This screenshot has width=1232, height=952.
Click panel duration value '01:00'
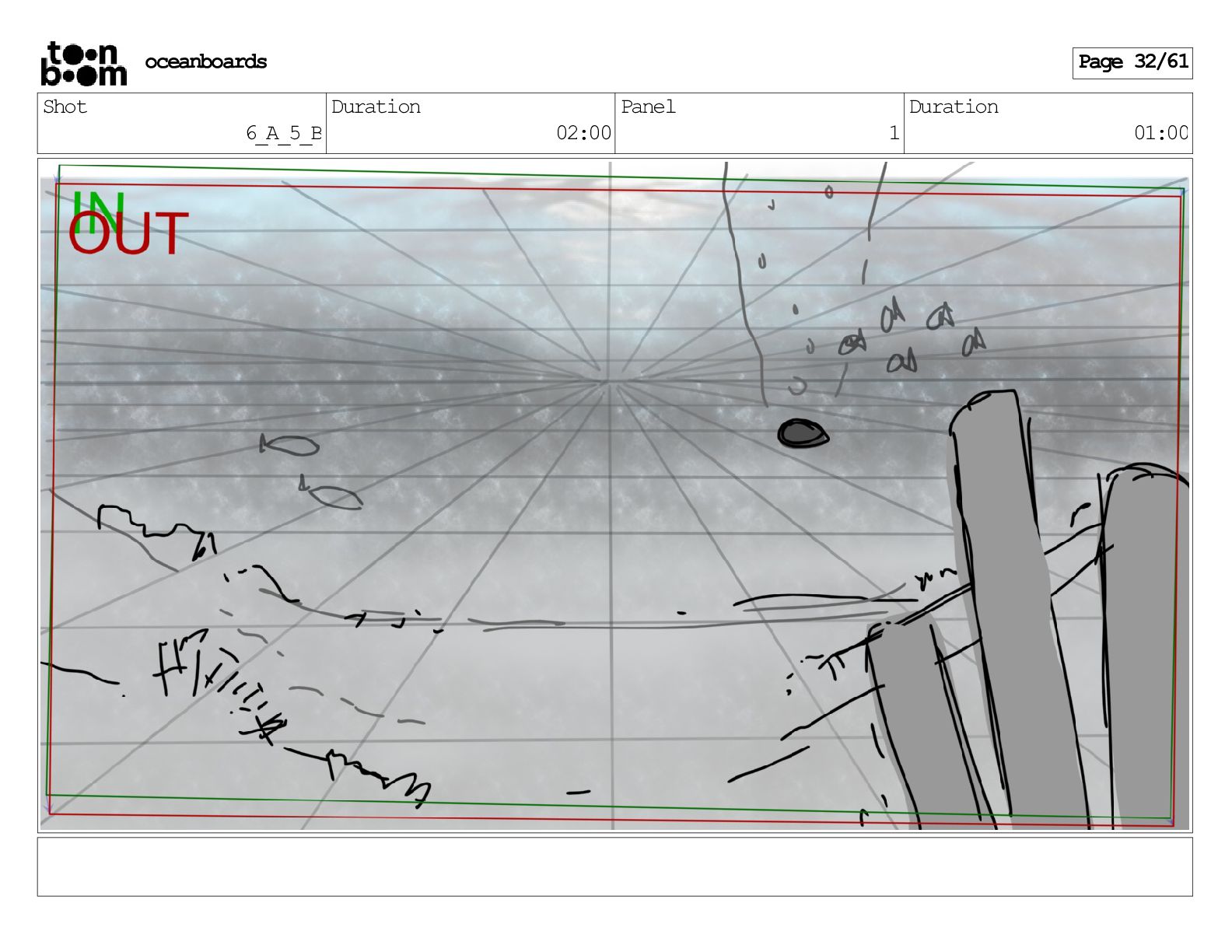(1161, 133)
